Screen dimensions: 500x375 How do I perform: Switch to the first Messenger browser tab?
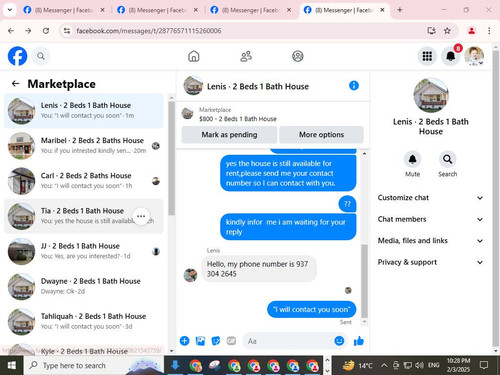[x=64, y=10]
